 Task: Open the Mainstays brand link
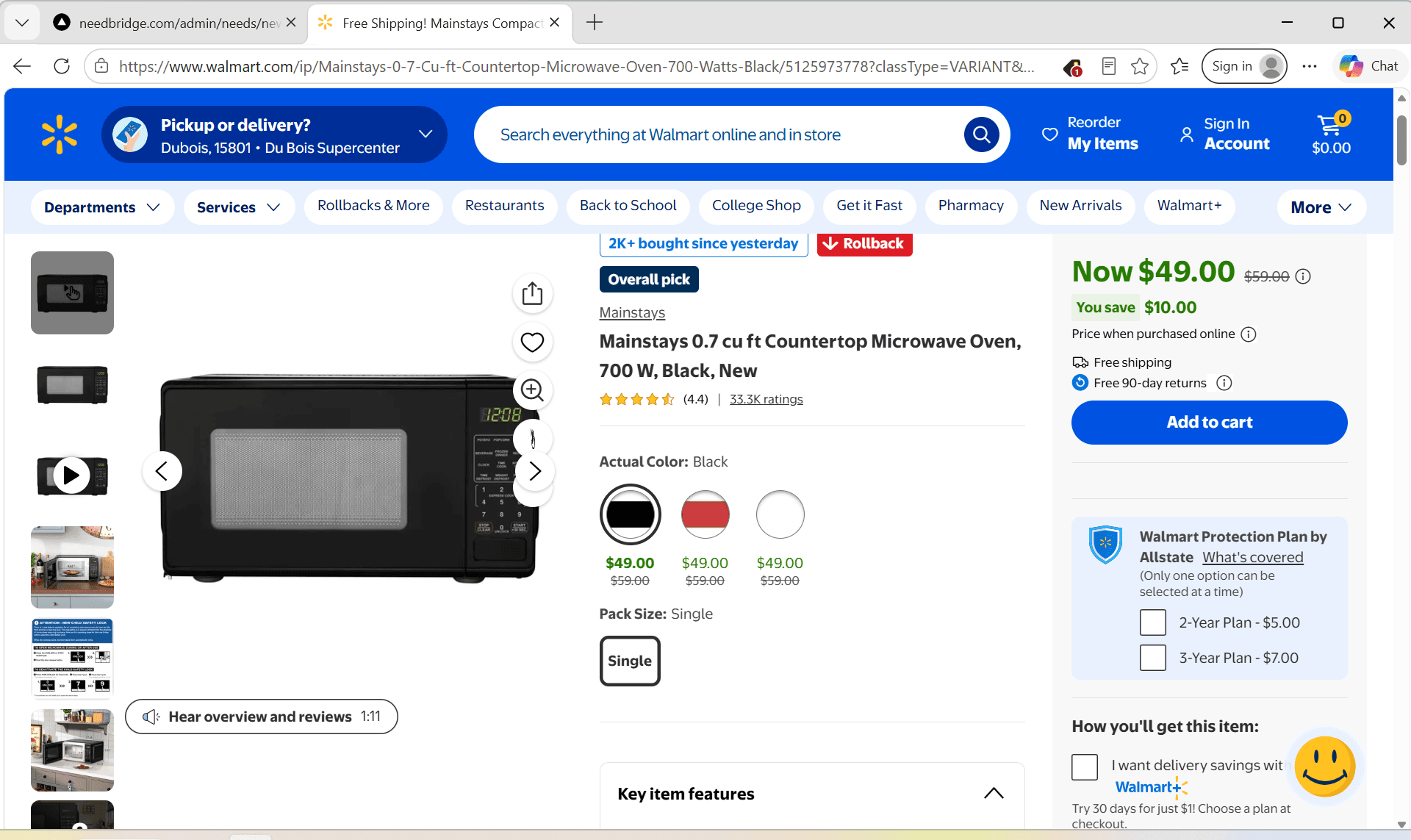click(x=632, y=312)
